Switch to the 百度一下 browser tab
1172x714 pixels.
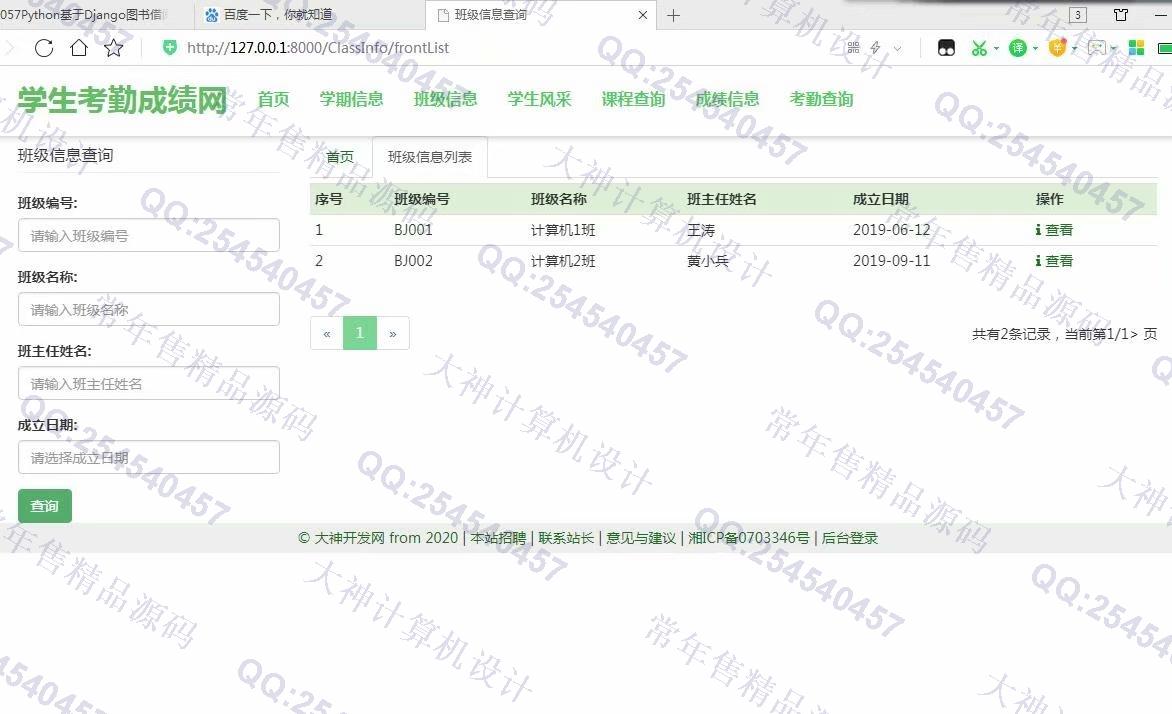(x=270, y=15)
